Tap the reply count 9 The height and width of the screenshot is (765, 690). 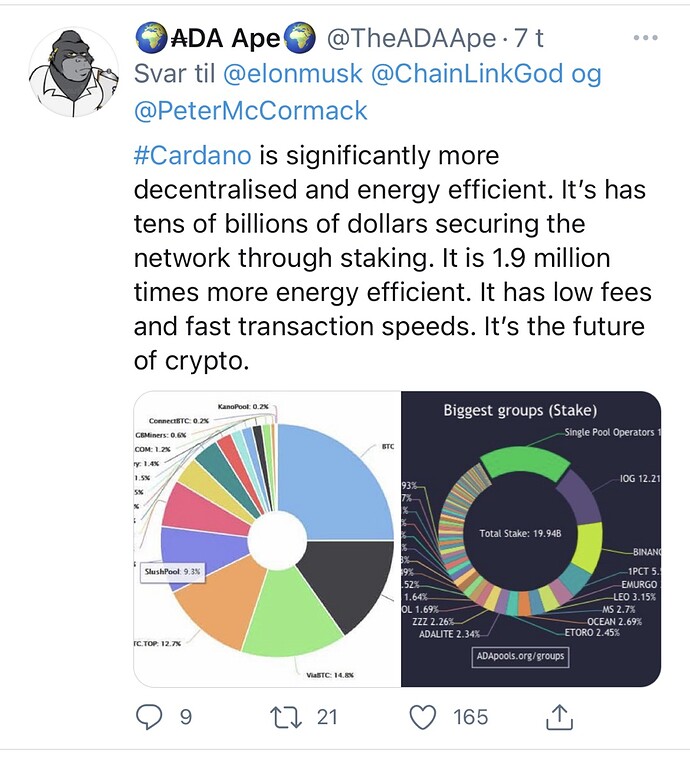(x=186, y=716)
